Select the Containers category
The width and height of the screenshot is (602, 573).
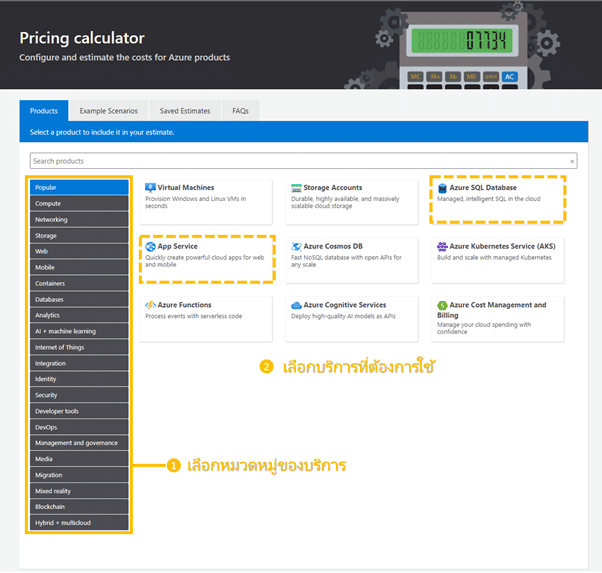coord(79,283)
